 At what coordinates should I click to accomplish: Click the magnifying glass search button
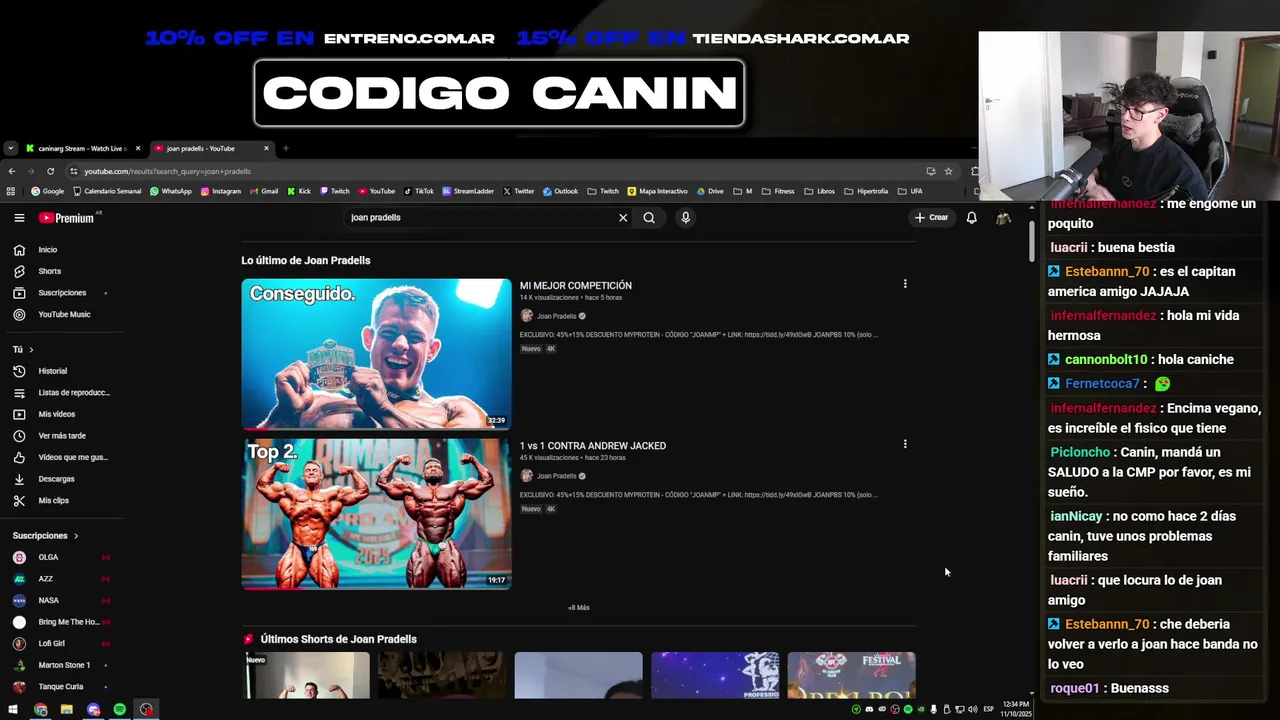649,217
